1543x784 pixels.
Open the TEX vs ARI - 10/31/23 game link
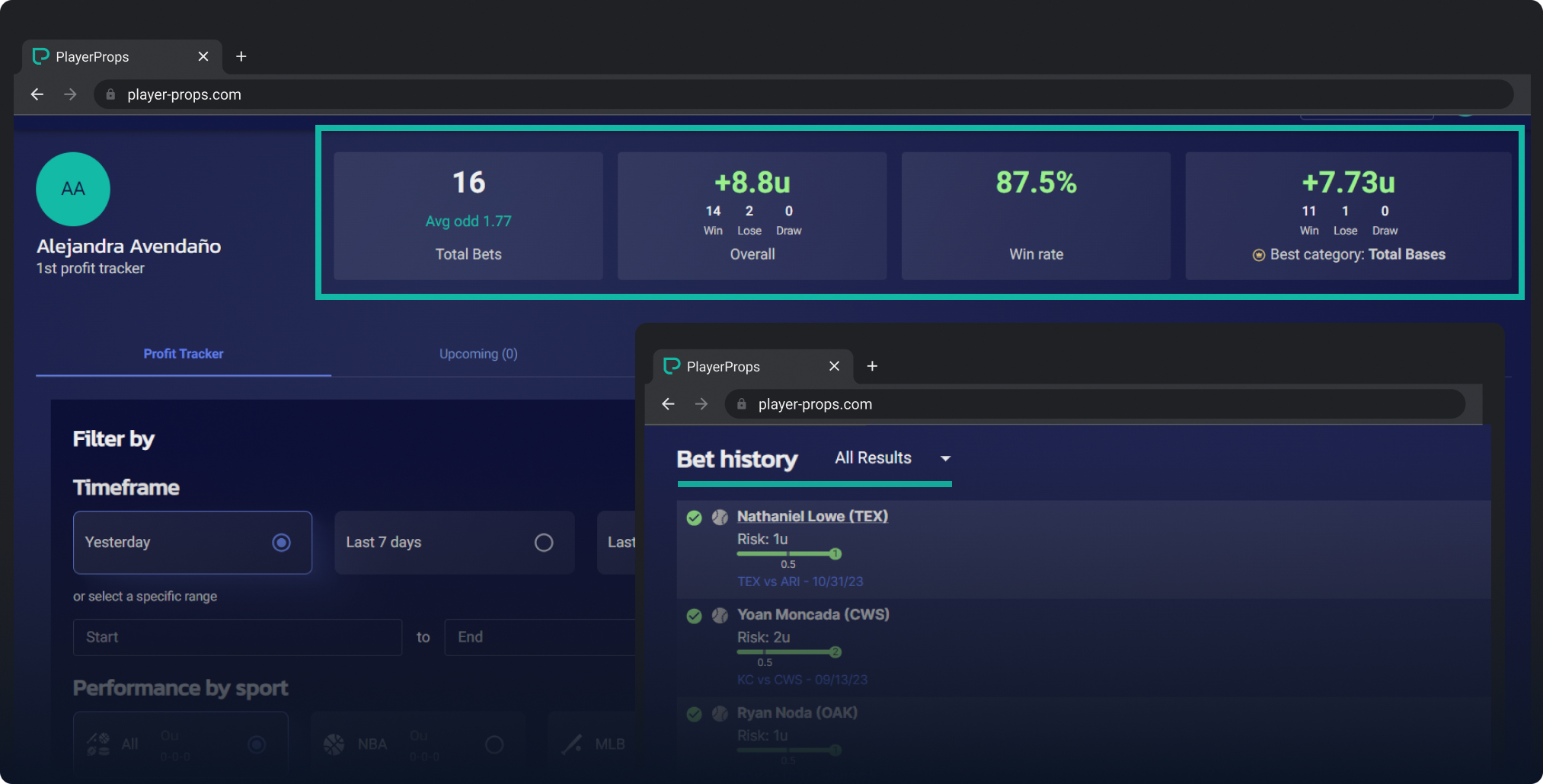click(x=800, y=582)
